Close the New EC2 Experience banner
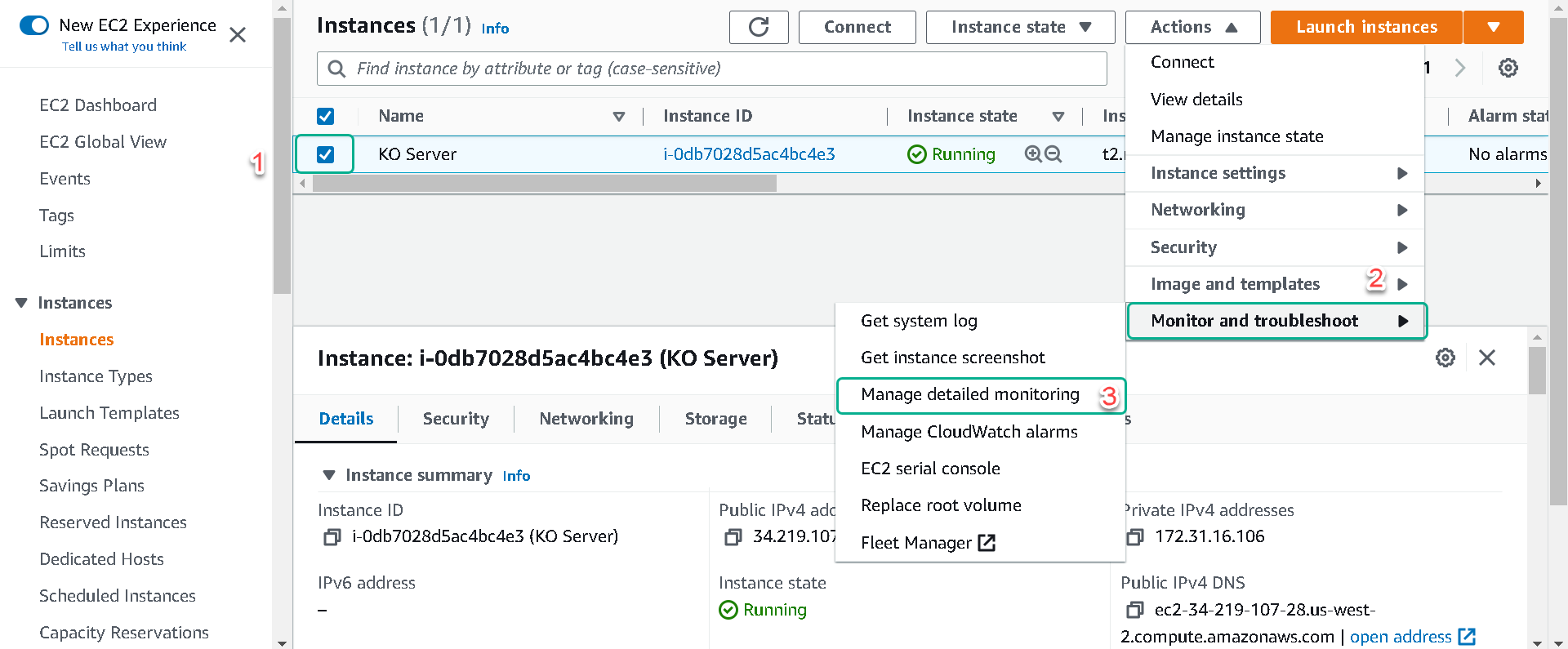Image resolution: width=1568 pixels, height=649 pixels. (238, 35)
